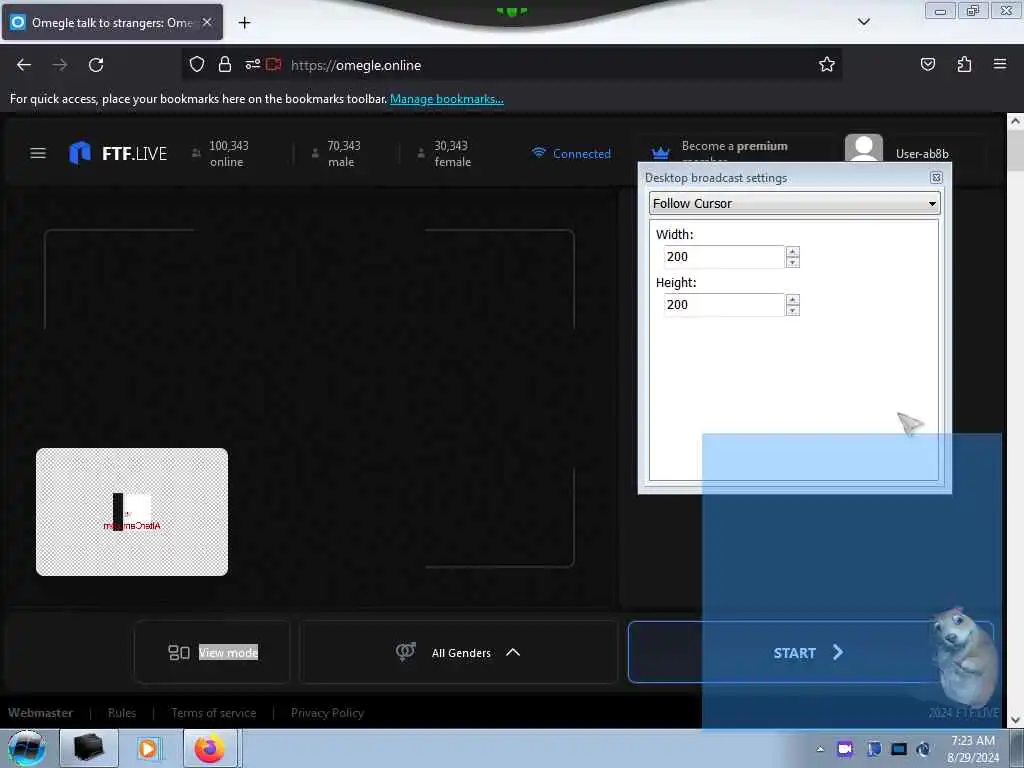This screenshot has width=1024, height=768.
Task: Open the Windows Start orb
Action: coord(27,748)
